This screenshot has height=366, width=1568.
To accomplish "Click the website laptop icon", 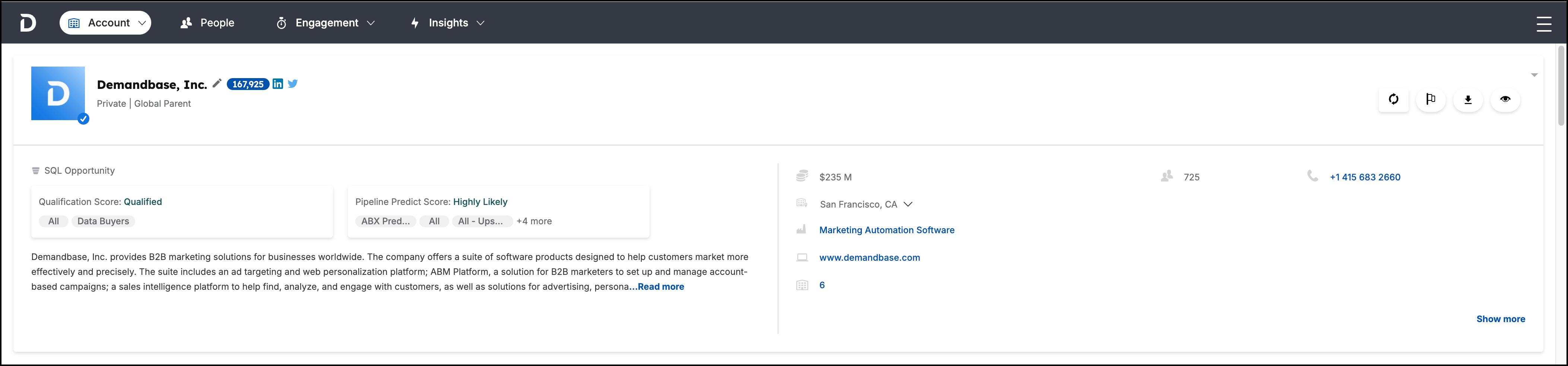I will point(802,258).
